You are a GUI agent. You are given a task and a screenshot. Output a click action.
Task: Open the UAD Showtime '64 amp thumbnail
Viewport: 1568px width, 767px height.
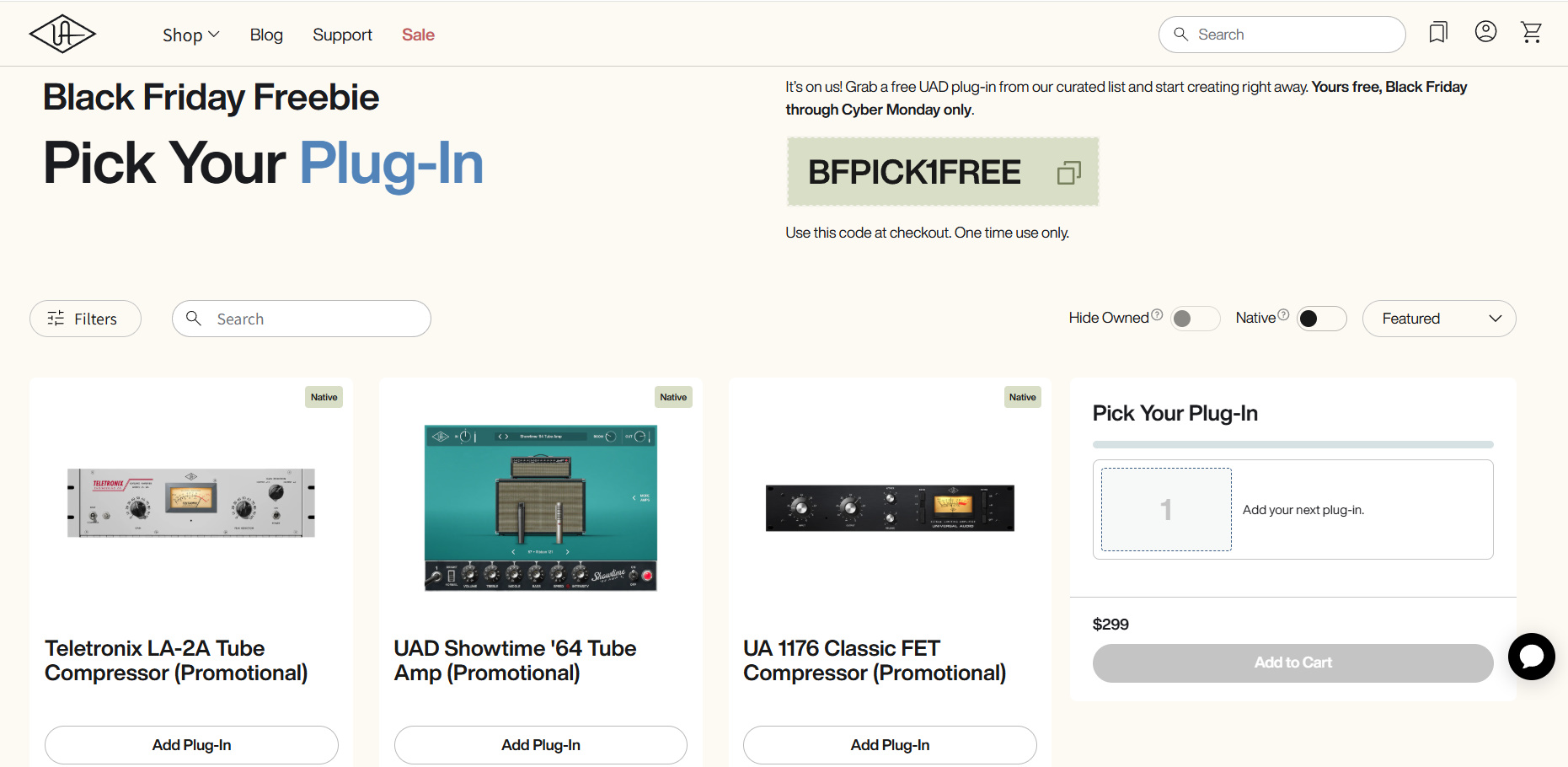(x=540, y=507)
